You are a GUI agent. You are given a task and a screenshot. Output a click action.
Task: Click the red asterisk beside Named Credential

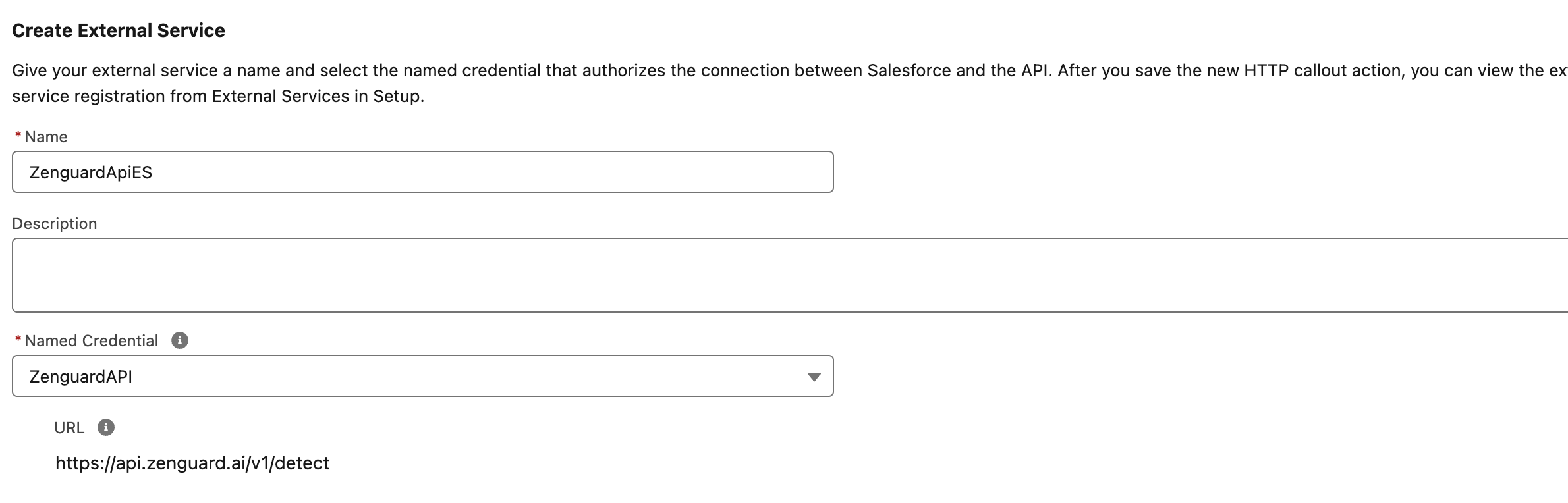pyautogui.click(x=18, y=340)
